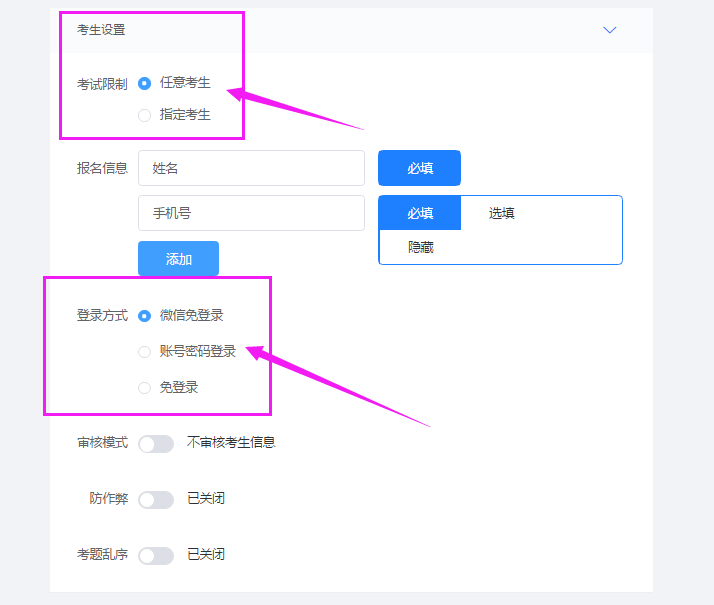This screenshot has width=714, height=605.
Task: Click the 不审核考生信息 label text
Action: coord(231,442)
